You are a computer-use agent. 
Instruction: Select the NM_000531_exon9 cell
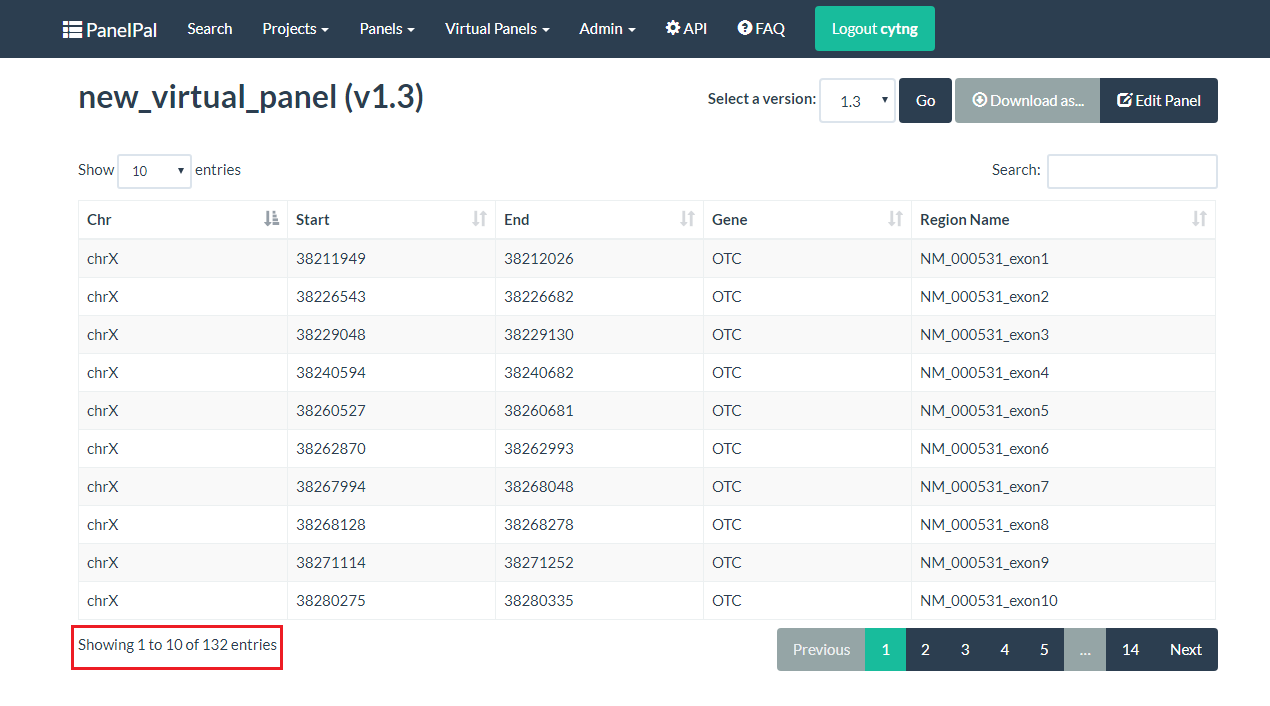click(1063, 563)
